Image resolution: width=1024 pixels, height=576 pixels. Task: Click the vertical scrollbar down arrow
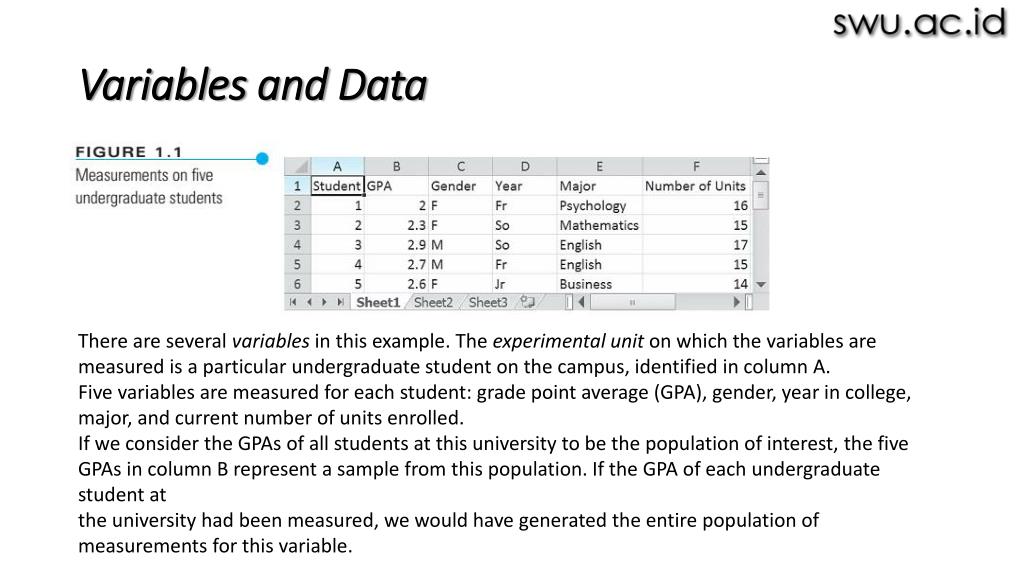click(x=762, y=284)
